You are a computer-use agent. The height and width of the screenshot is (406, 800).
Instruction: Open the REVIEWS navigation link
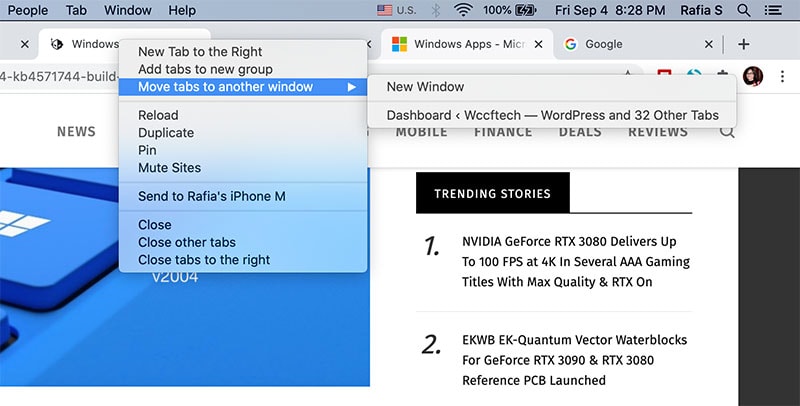[x=658, y=131]
